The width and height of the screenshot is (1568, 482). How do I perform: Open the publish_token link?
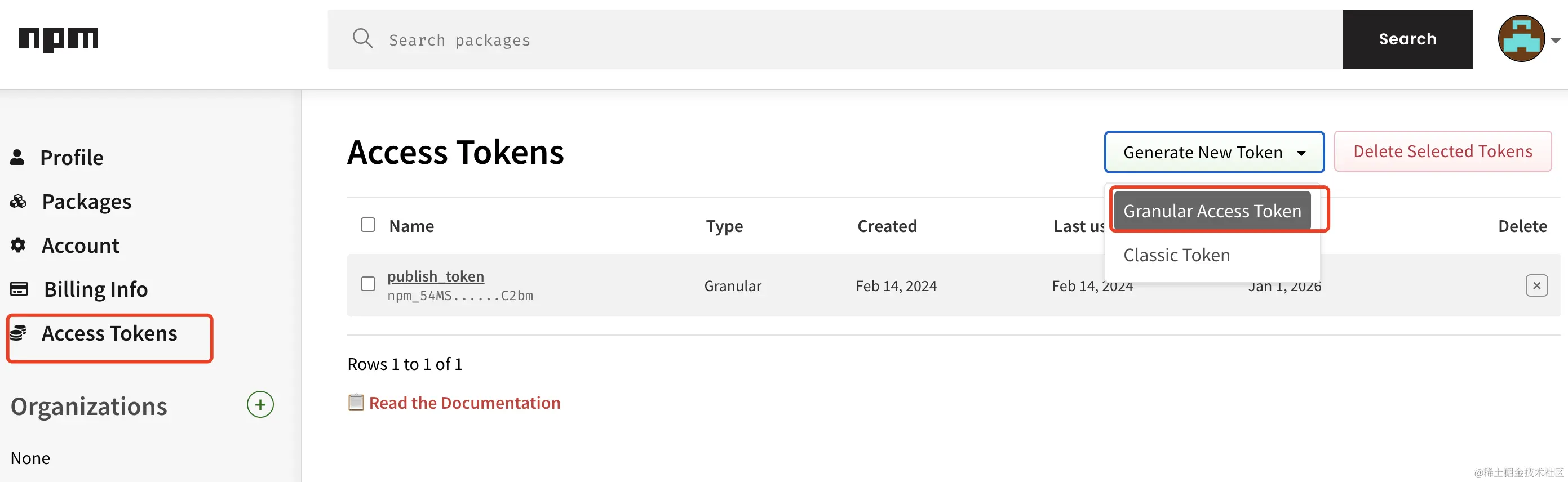point(436,276)
